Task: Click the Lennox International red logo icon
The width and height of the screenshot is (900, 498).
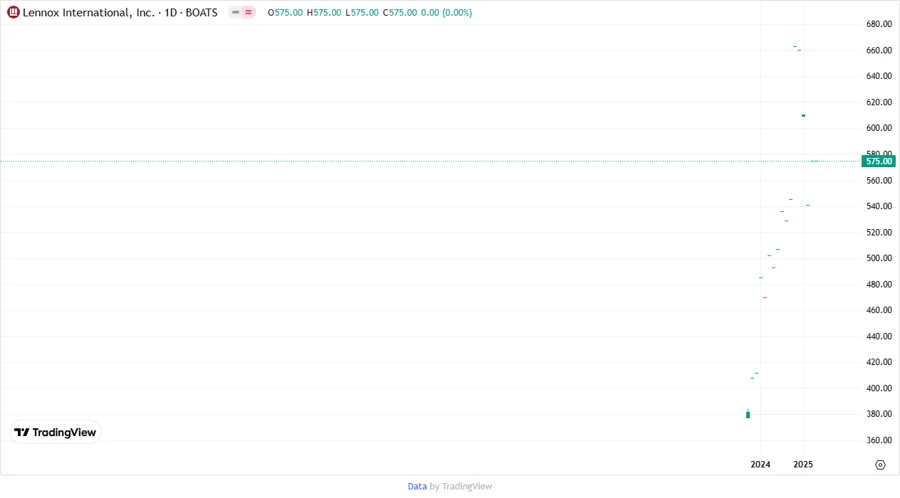Action: [13, 13]
